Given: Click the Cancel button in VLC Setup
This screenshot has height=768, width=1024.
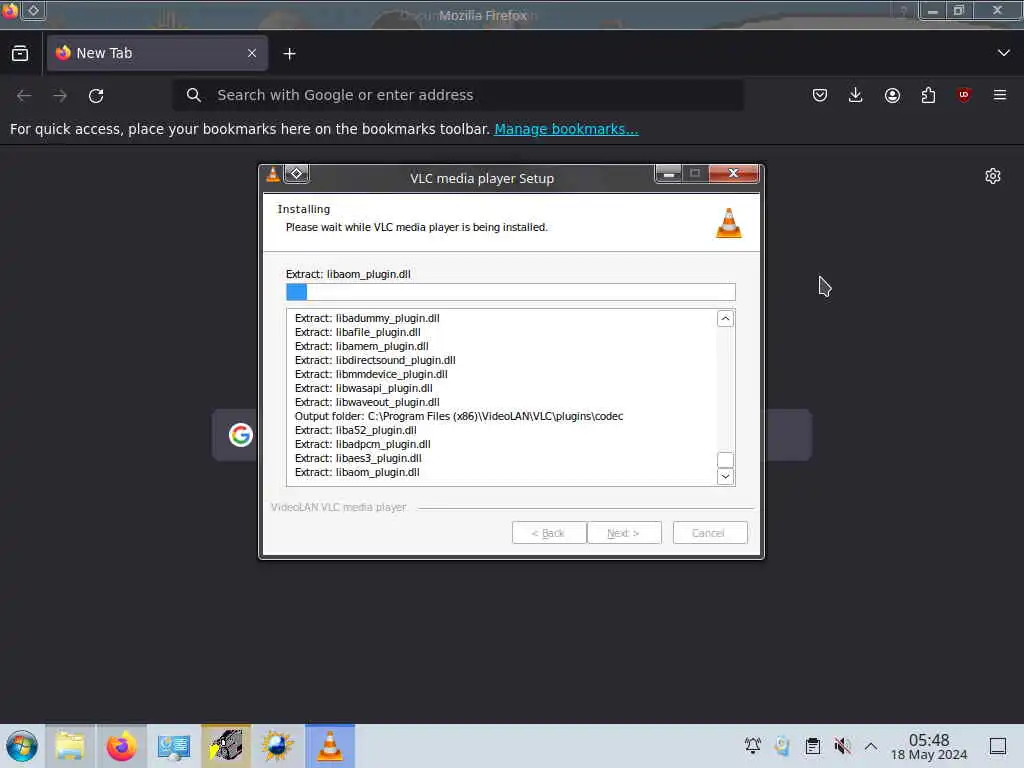Looking at the screenshot, I should click(710, 533).
